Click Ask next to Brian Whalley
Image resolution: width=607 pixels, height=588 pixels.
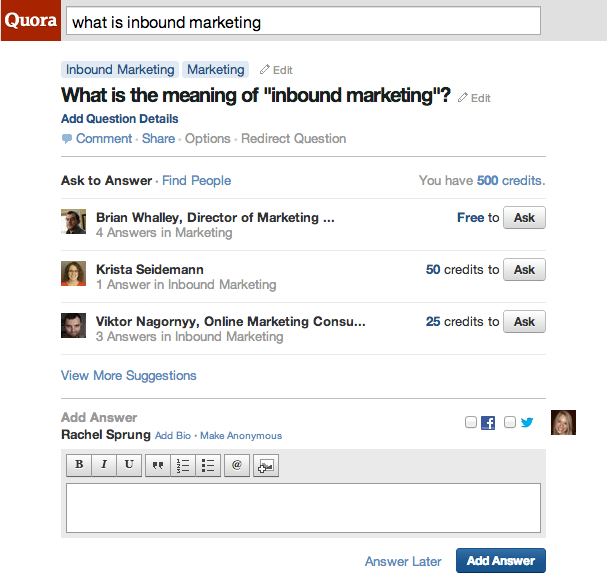coord(524,217)
